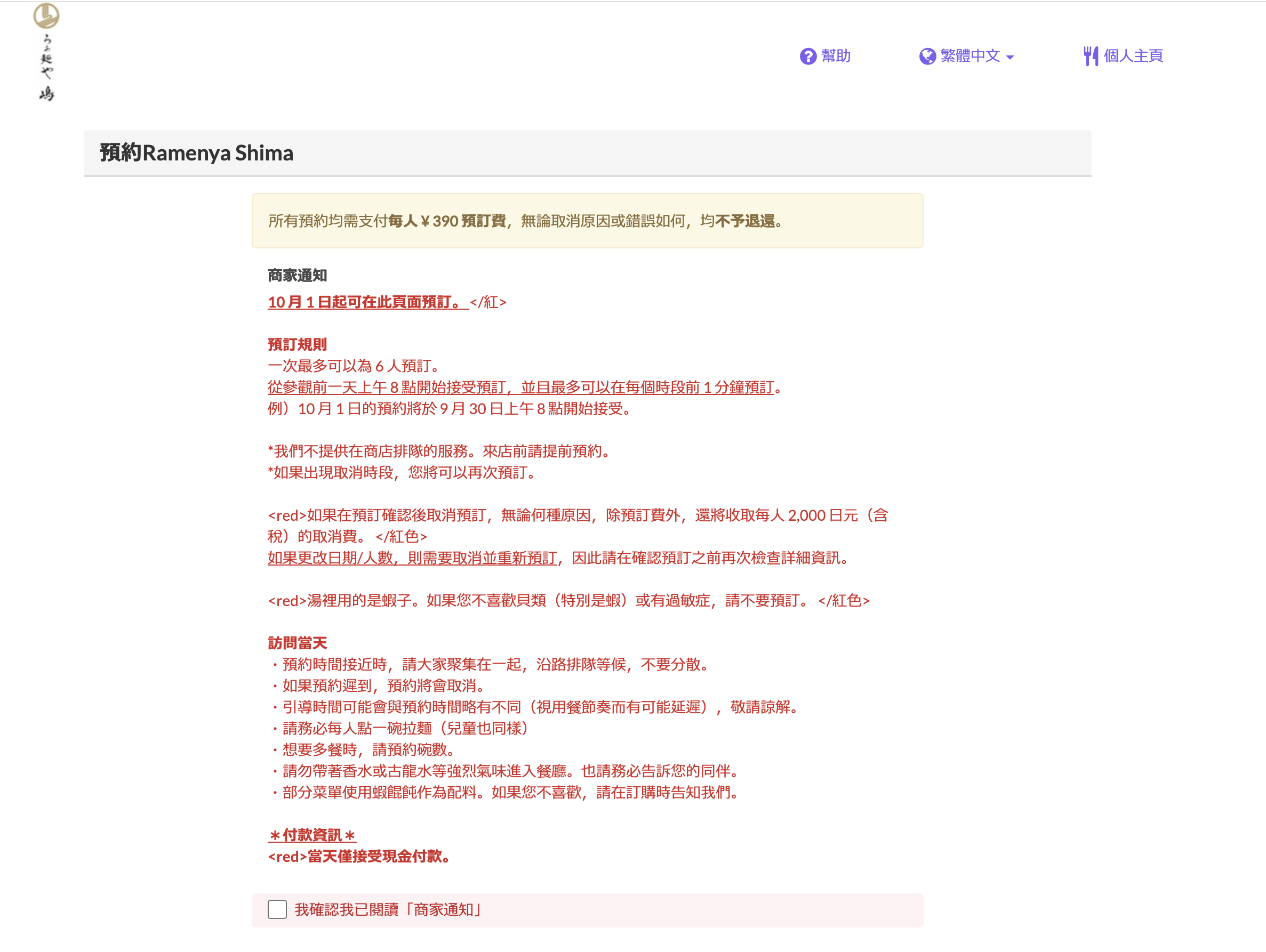Click the 預約Ramenya Shima heading
This screenshot has height=952, width=1266.
196,153
